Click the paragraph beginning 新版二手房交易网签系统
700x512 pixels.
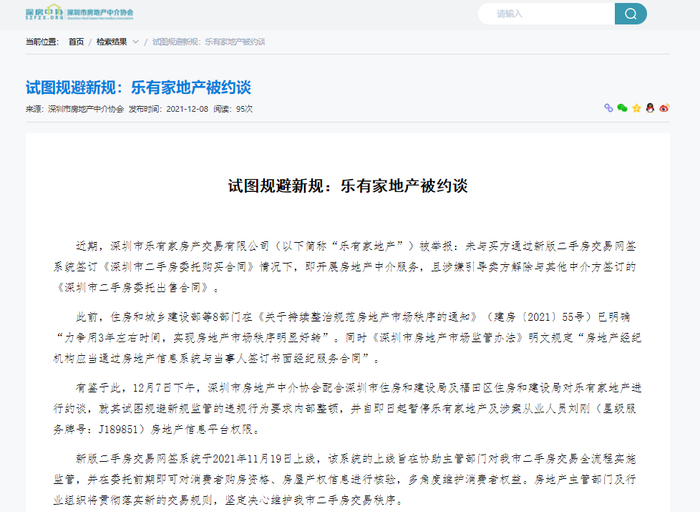click(x=347, y=480)
